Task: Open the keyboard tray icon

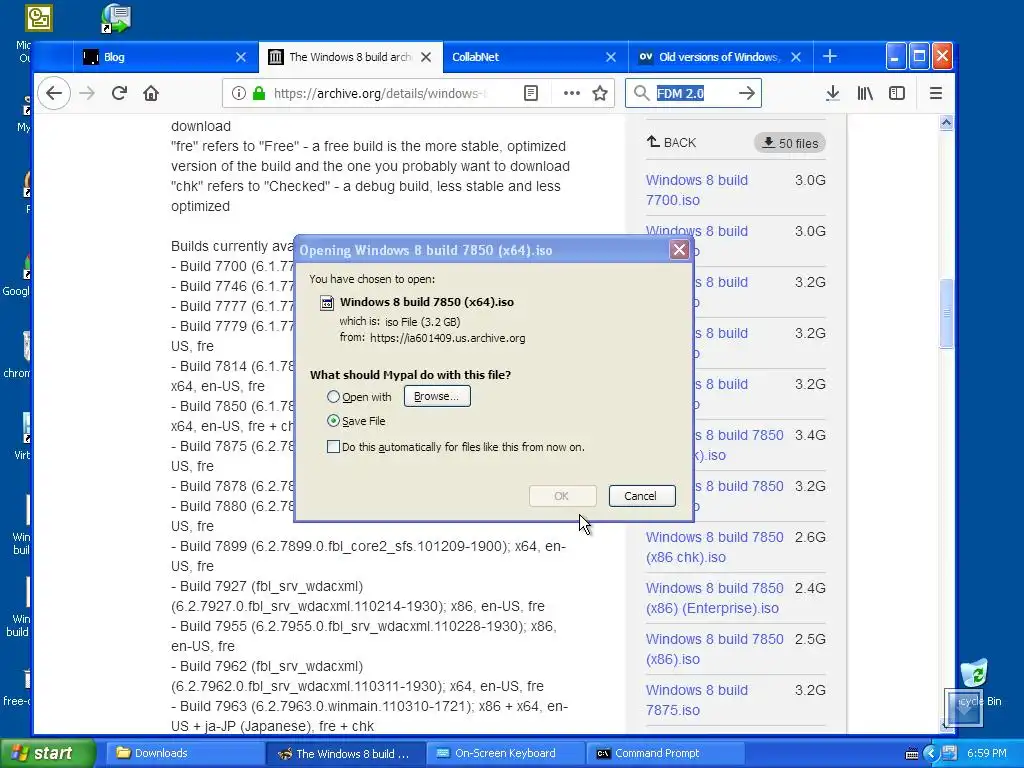Action: pyautogui.click(x=912, y=754)
